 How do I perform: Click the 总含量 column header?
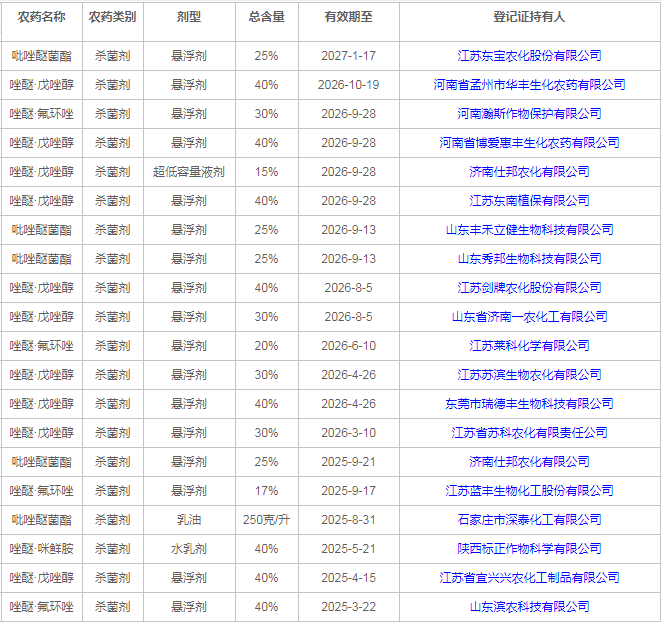point(266,17)
